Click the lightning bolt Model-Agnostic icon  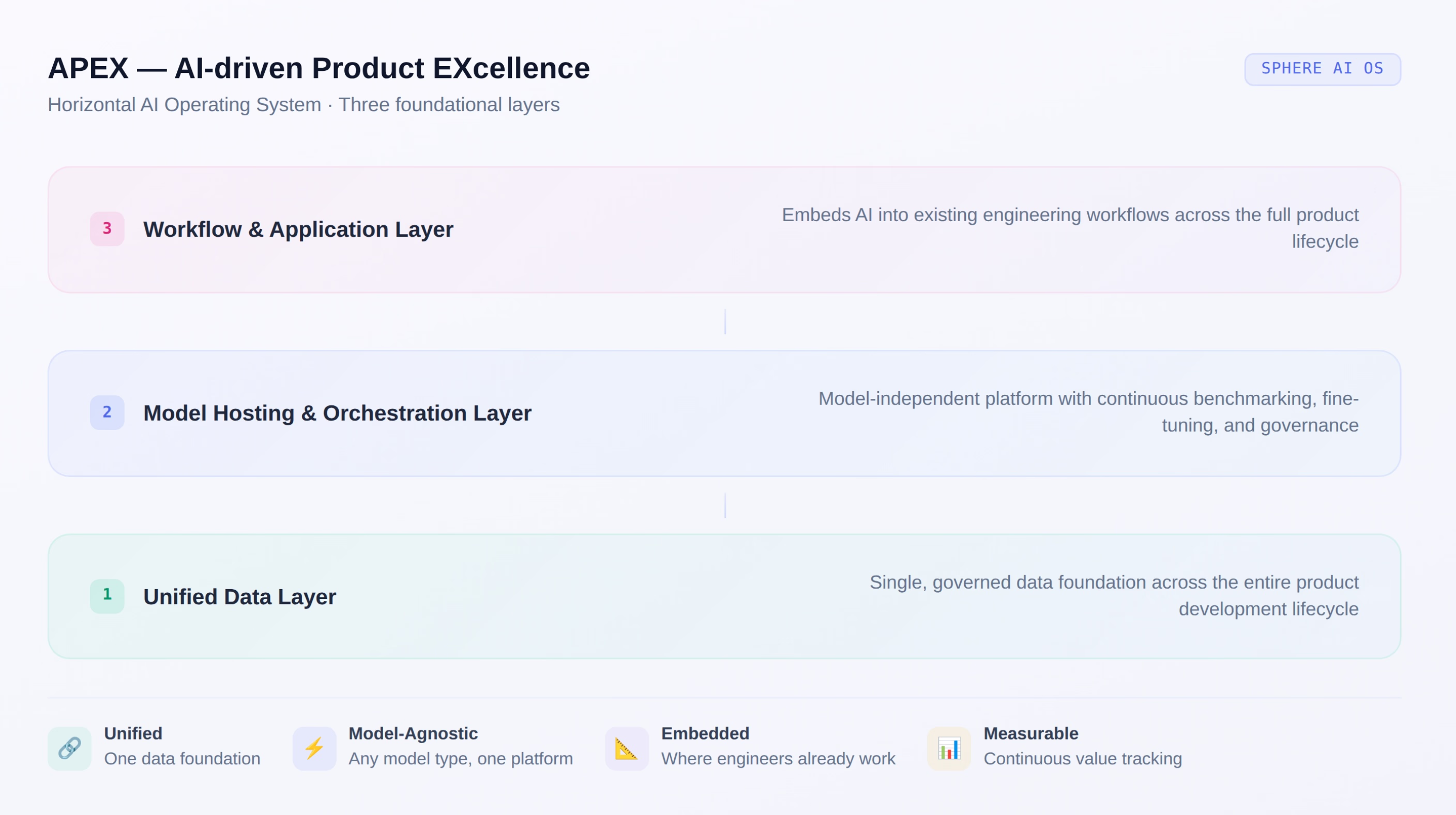(314, 748)
